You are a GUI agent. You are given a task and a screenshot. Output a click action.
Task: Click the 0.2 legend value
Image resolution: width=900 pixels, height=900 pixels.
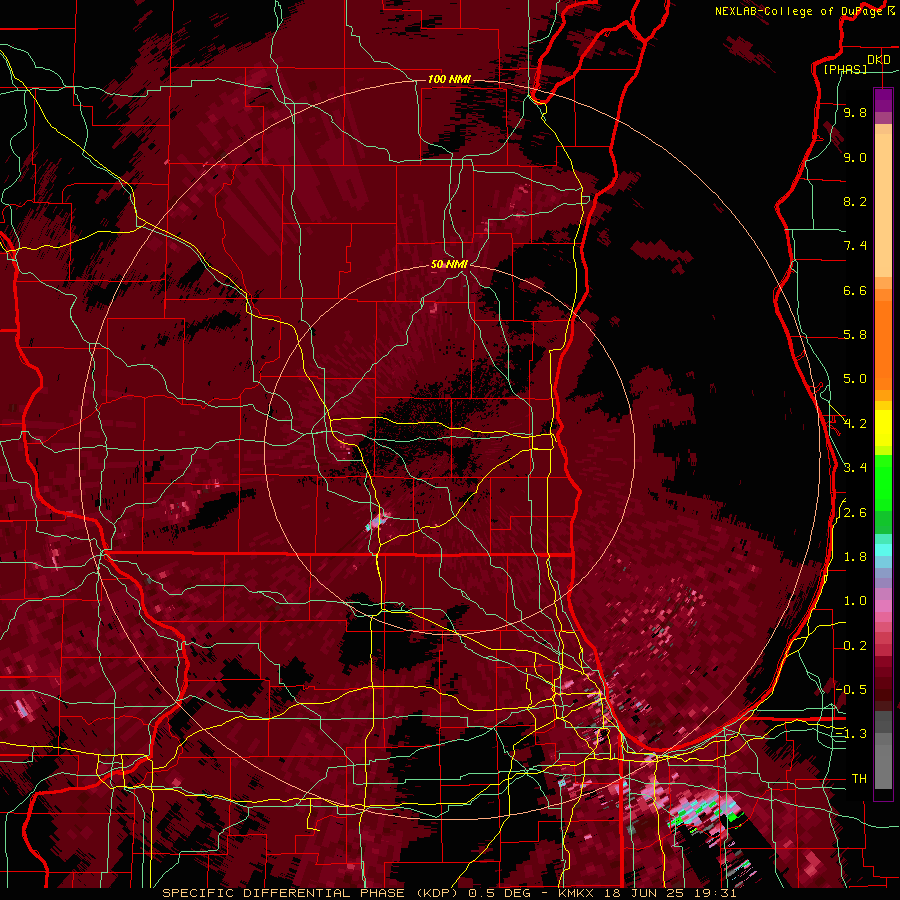855,646
